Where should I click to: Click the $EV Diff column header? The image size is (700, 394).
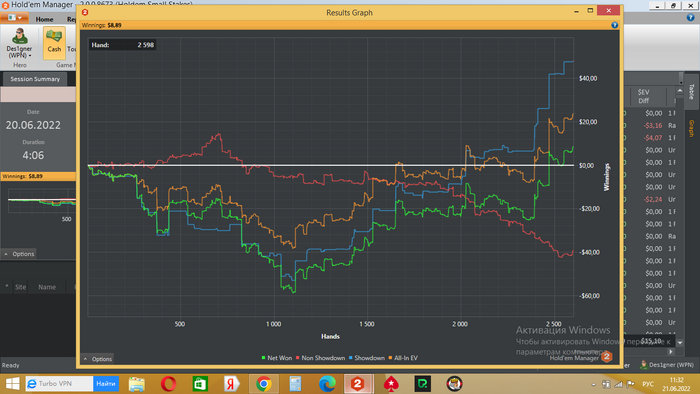coord(643,96)
